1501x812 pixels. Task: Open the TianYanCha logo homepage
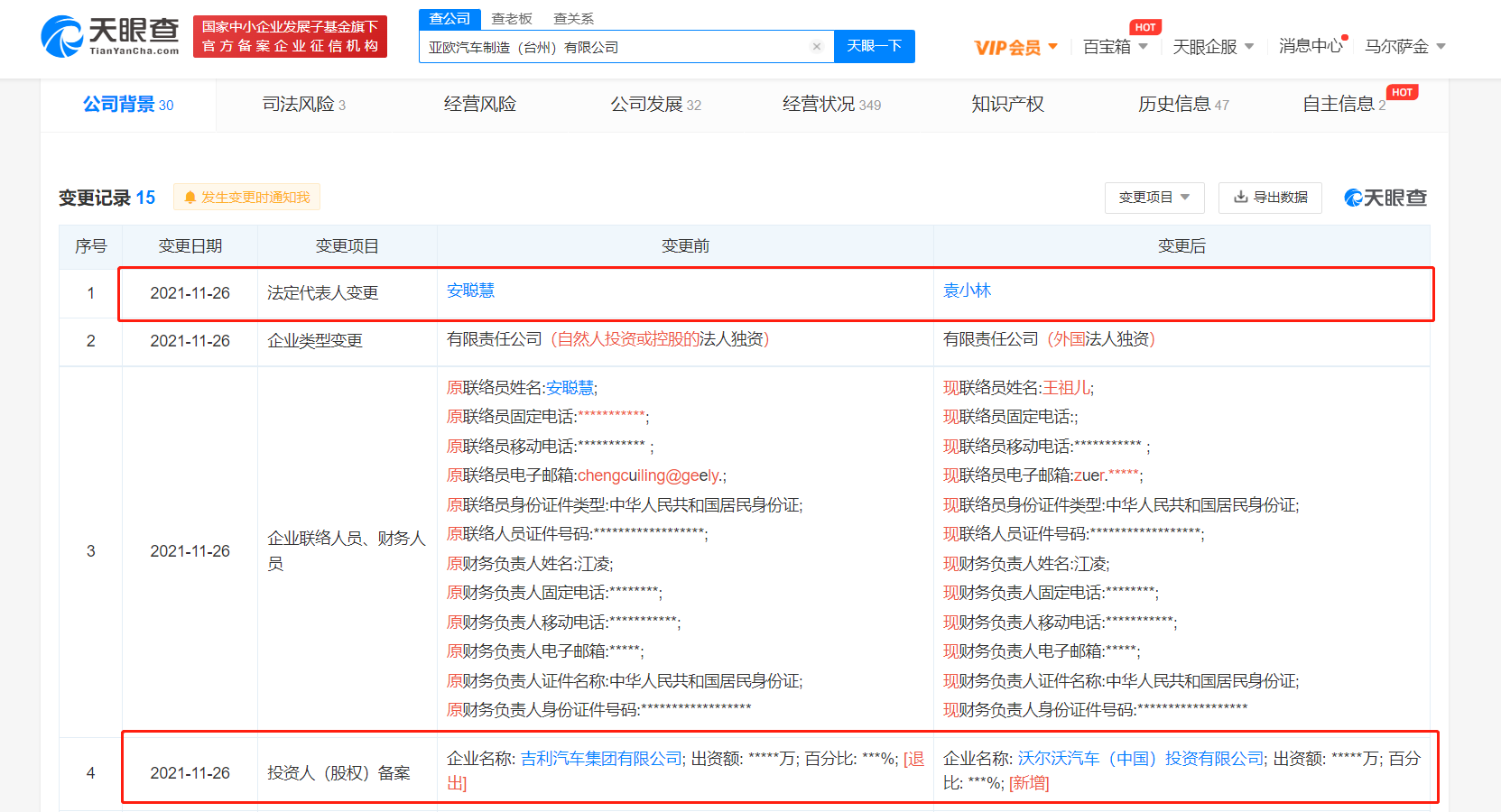click(x=109, y=36)
